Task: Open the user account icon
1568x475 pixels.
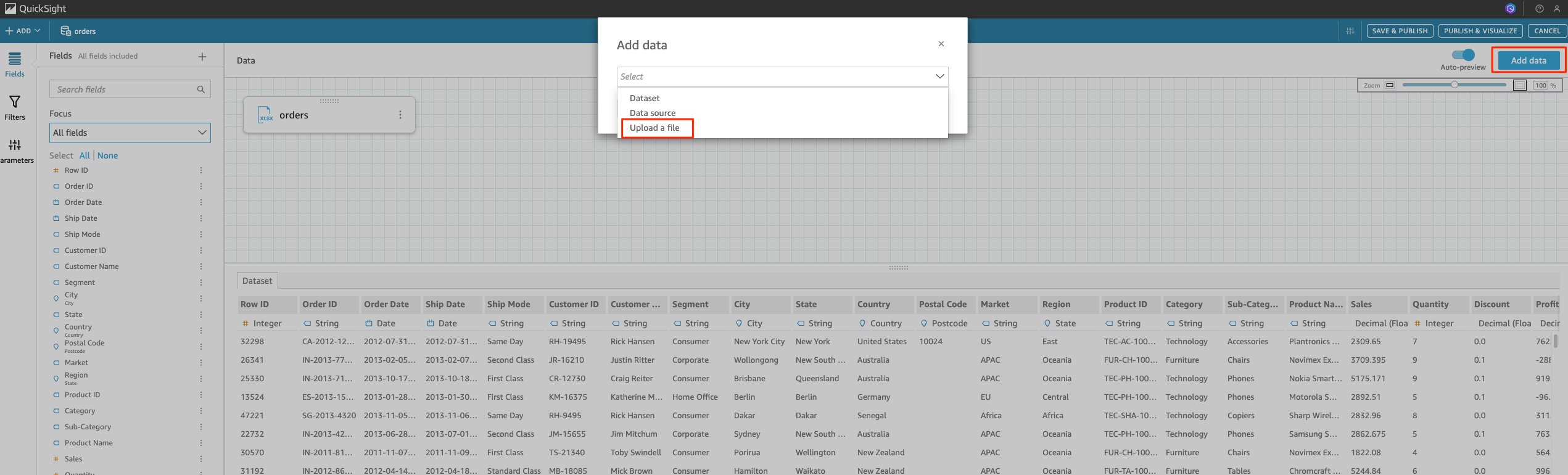Action: (1557, 9)
